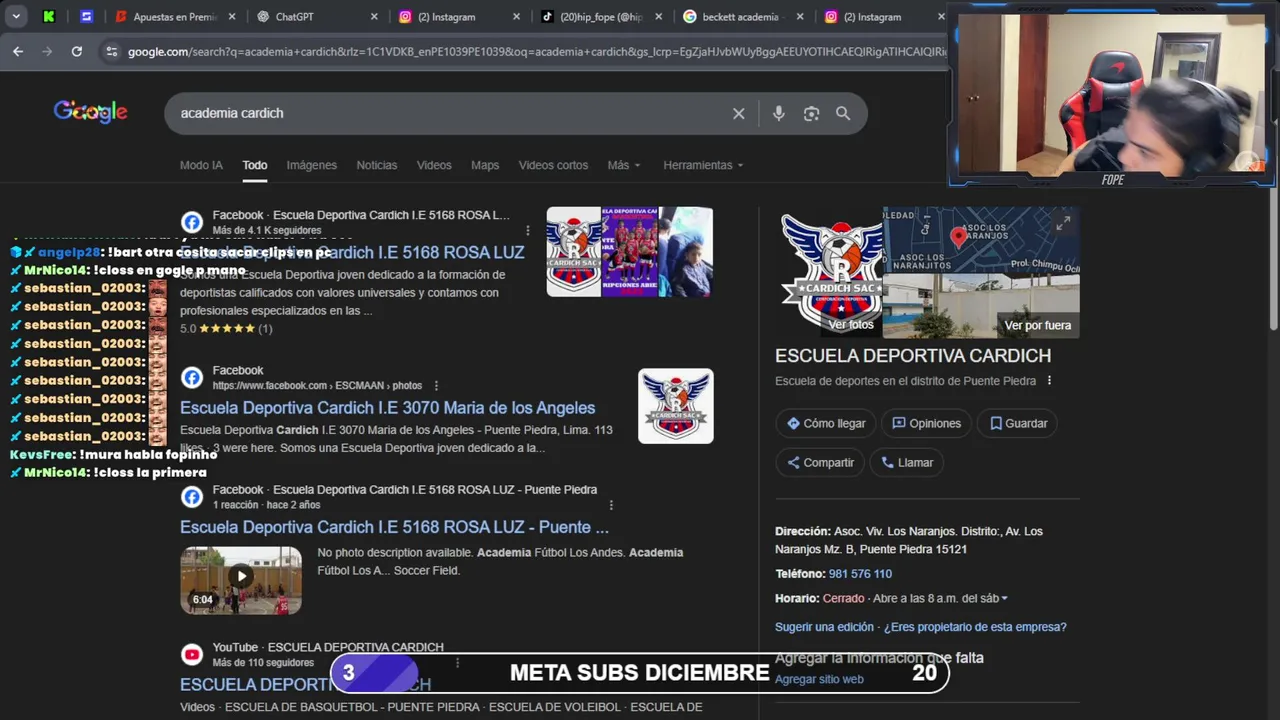Screen dimensions: 1280x720
Task: Switch to the ChatGPT tab
Action: coord(310,16)
